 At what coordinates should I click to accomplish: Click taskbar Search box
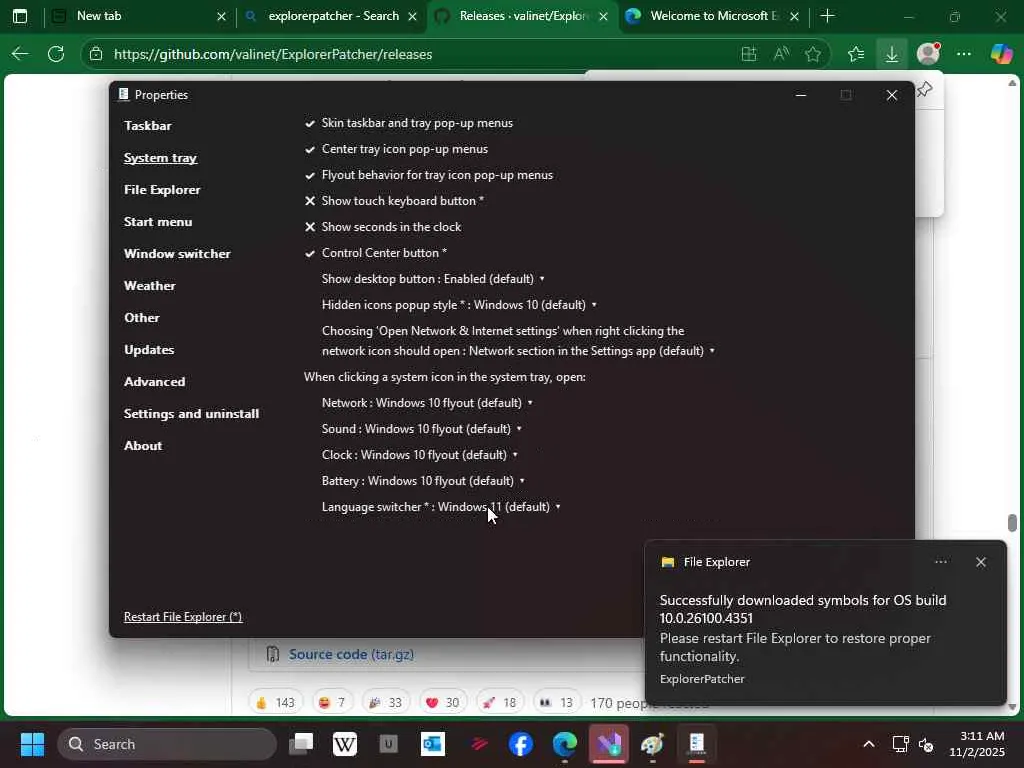click(167, 744)
